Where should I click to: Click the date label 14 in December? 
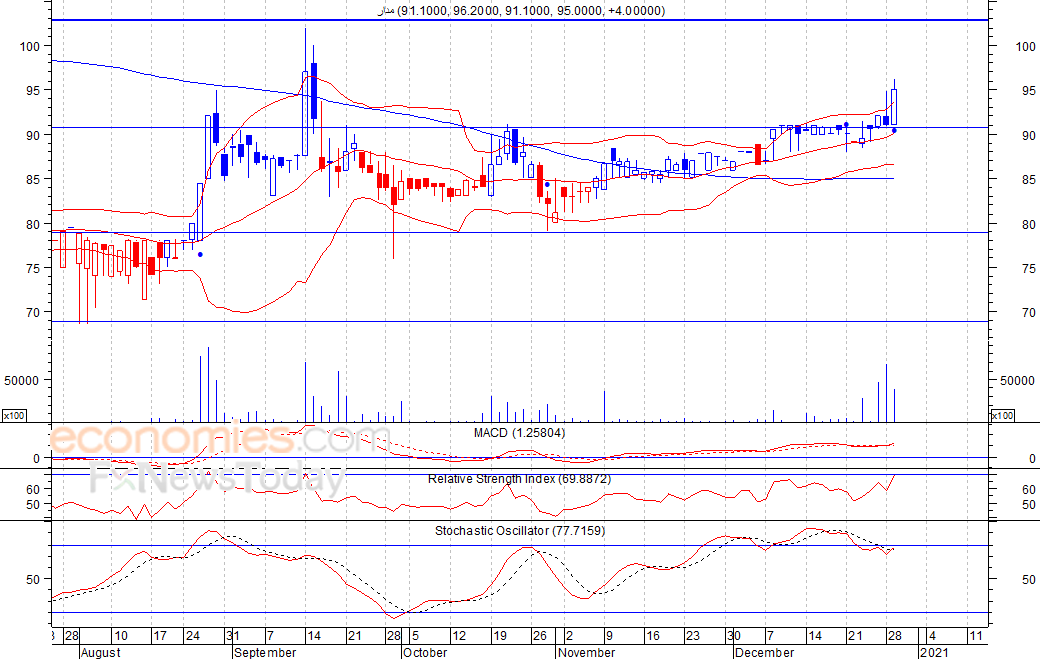(x=814, y=636)
